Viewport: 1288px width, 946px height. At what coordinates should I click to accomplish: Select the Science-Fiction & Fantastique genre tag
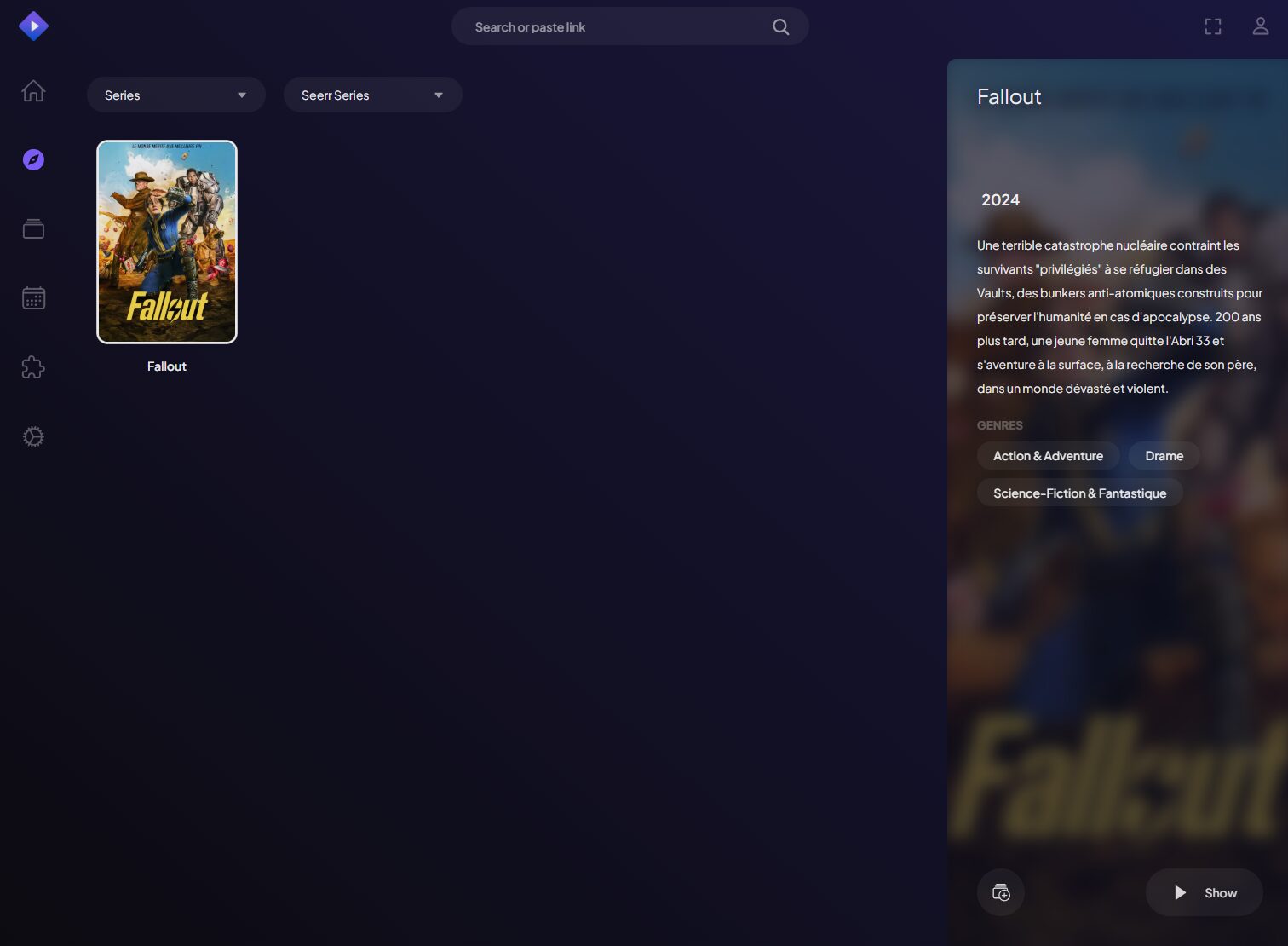point(1079,493)
